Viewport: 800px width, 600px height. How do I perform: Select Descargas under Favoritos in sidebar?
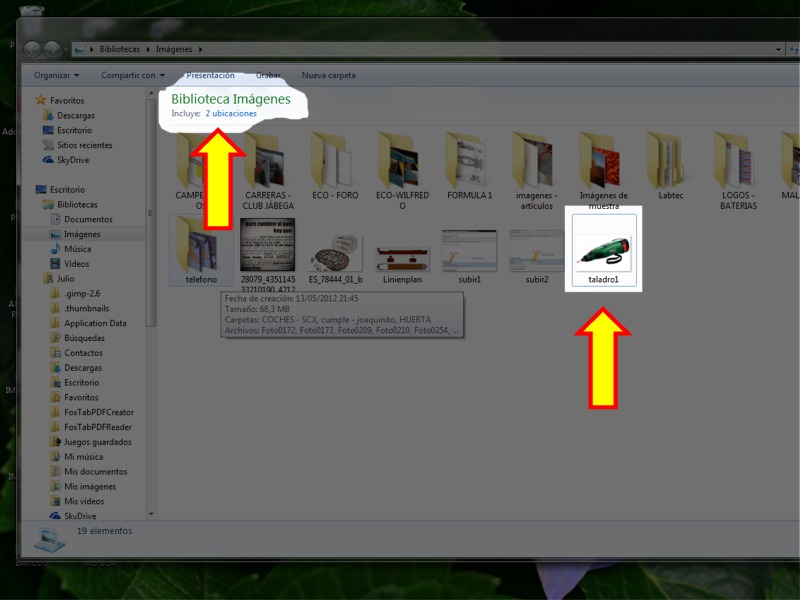pos(75,116)
